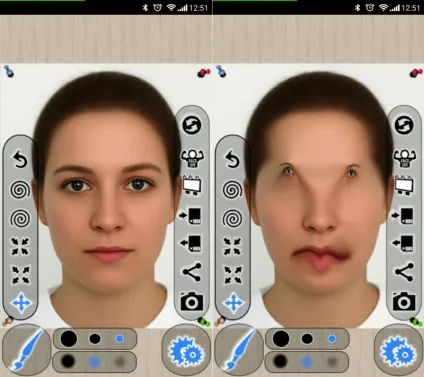Open Face Off muscle icon beside original face
Viewport: 424px width, 377px height.
click(192, 158)
